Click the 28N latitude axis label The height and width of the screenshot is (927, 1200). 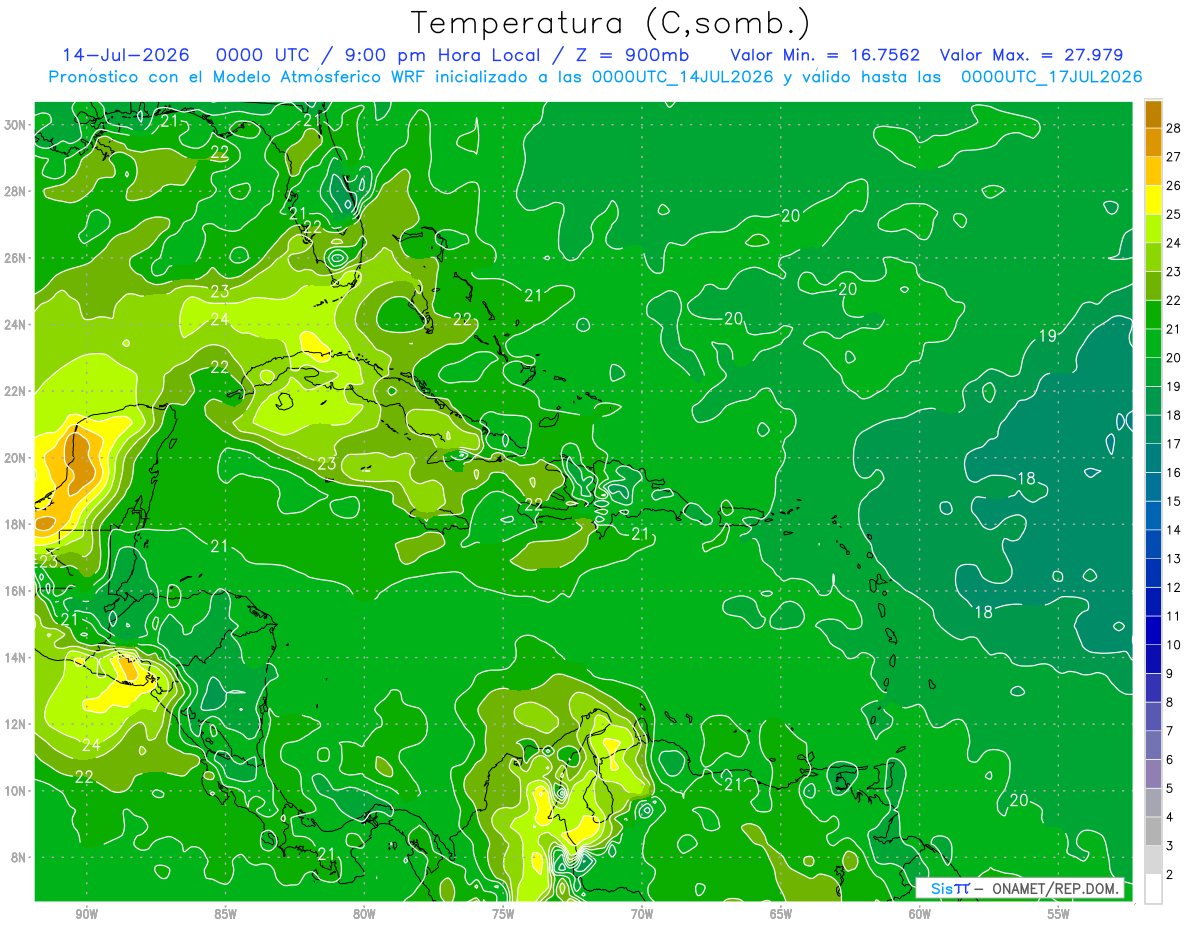click(15, 191)
